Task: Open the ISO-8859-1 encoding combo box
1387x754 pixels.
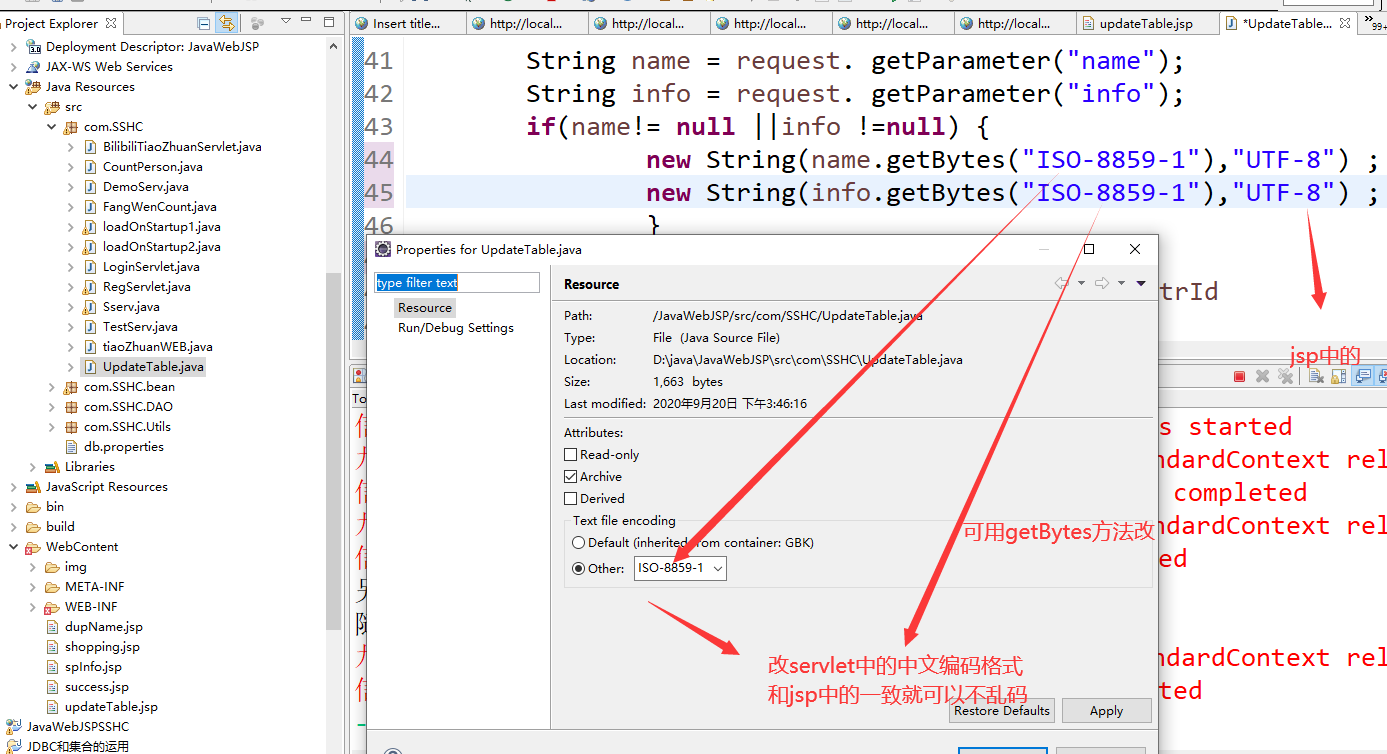Action: 680,568
